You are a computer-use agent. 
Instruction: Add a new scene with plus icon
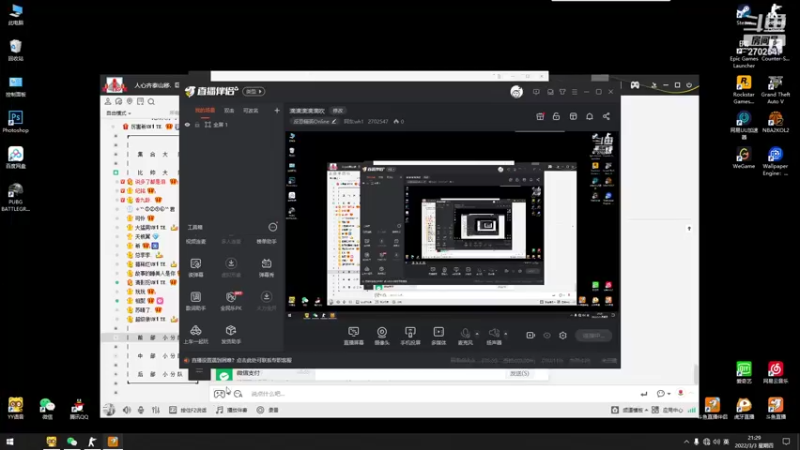(277, 110)
